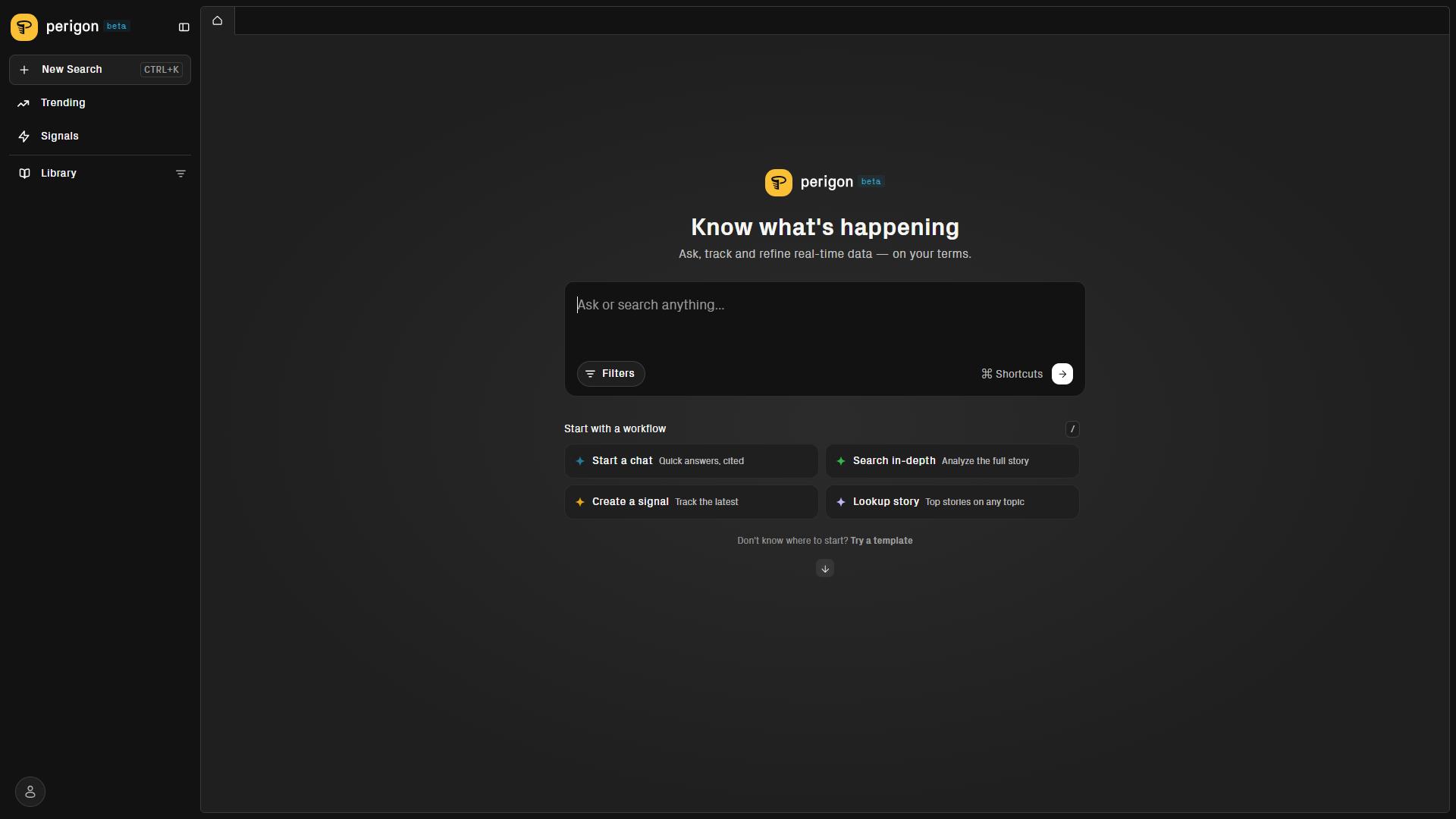Start a New Search

pyautogui.click(x=100, y=70)
